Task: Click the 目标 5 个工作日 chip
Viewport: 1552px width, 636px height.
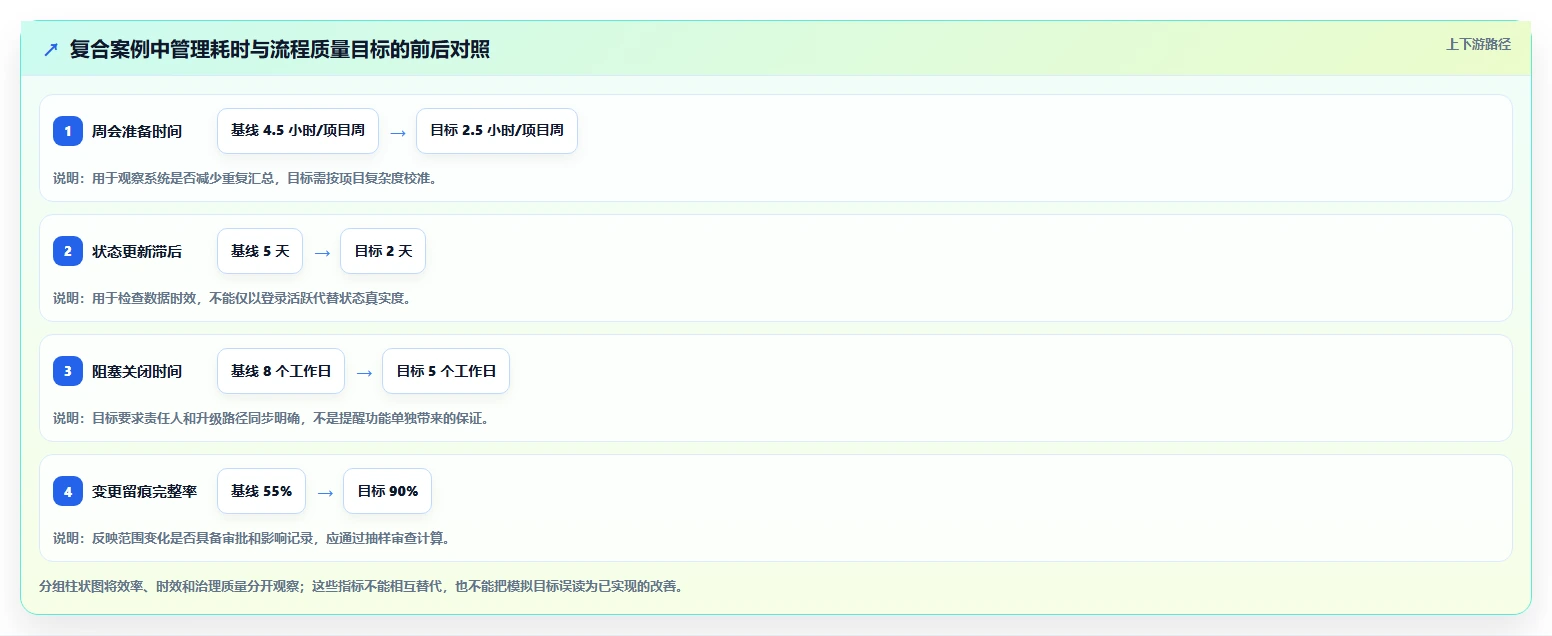Action: [x=446, y=371]
